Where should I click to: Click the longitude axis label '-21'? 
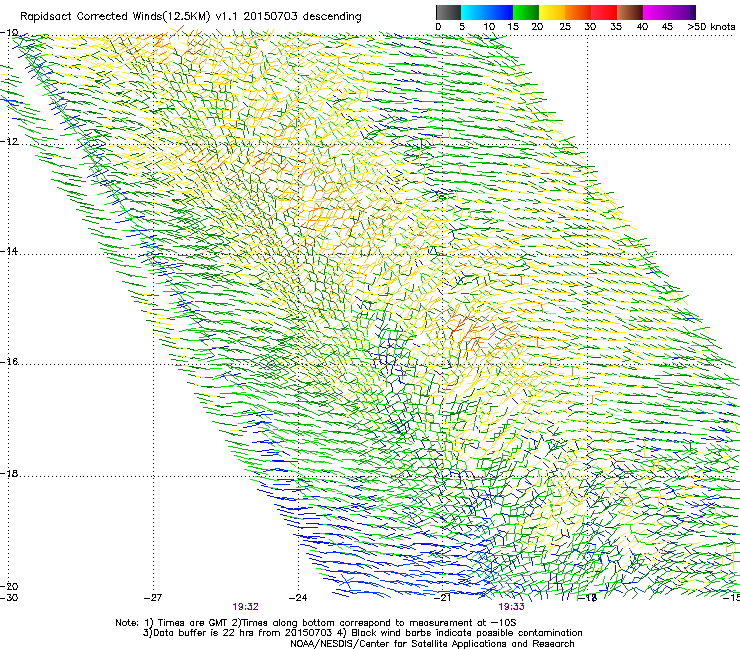(442, 598)
